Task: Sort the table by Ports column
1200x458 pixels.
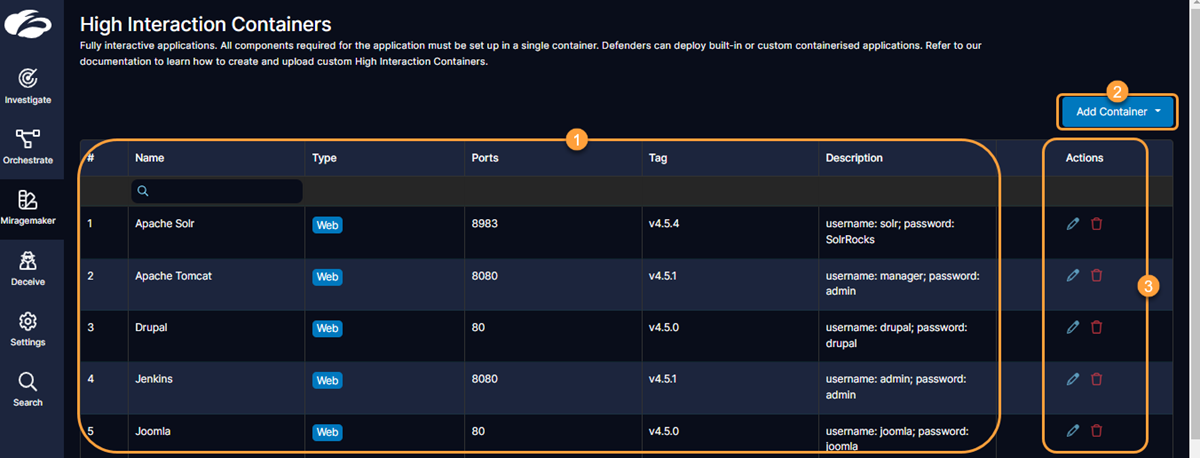Action: pyautogui.click(x=485, y=158)
